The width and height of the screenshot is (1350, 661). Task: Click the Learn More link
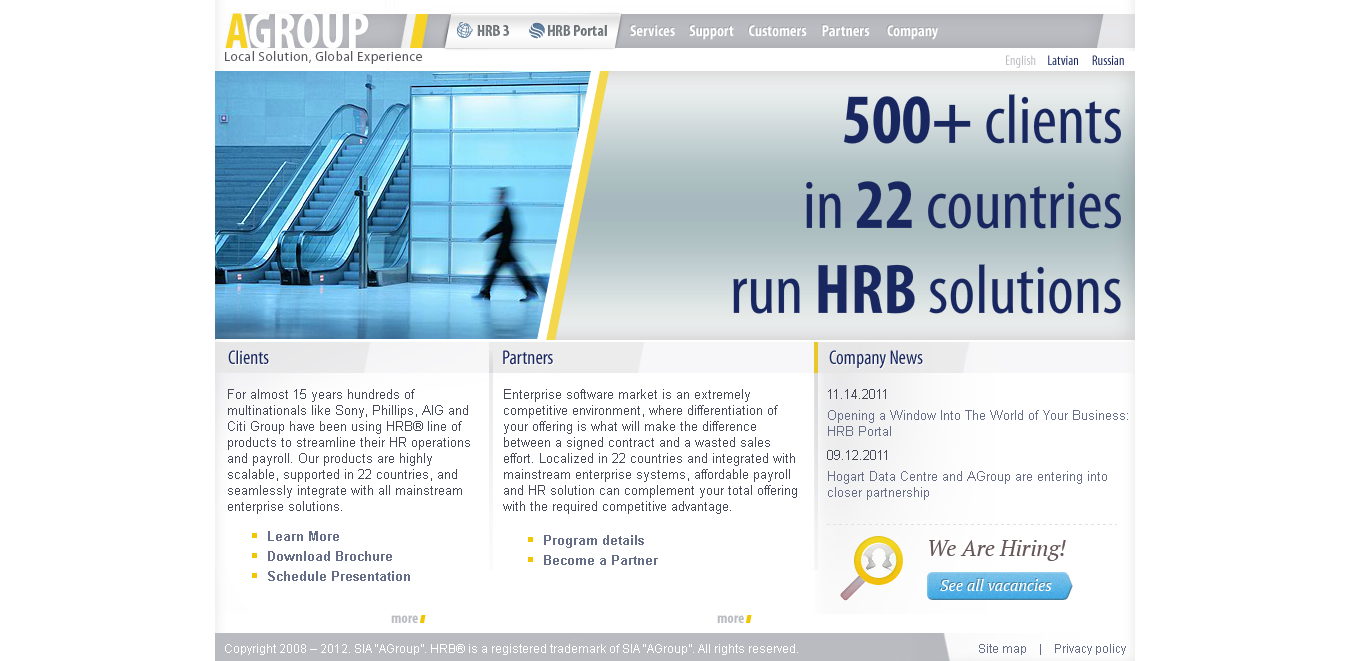pos(303,537)
